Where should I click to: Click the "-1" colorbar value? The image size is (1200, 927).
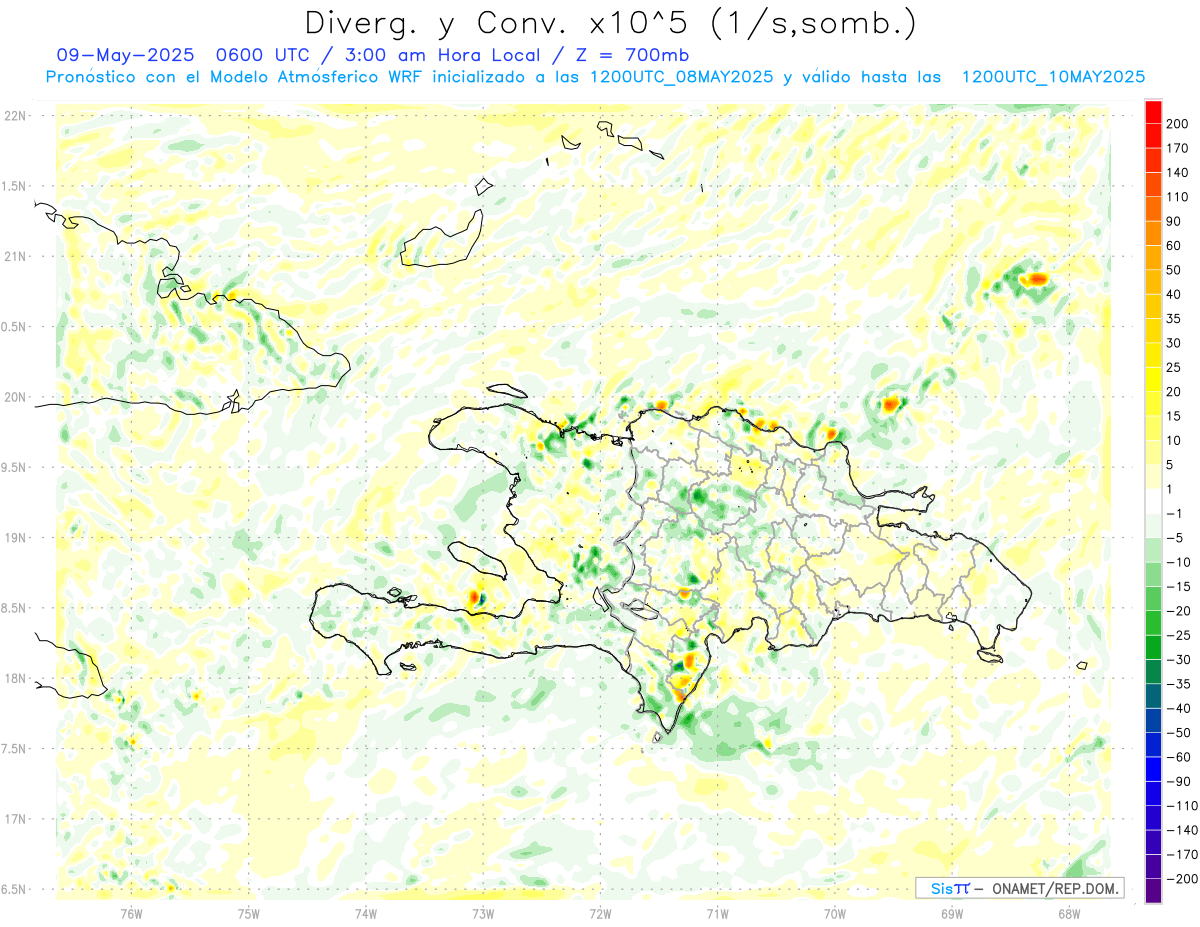pos(1174,513)
